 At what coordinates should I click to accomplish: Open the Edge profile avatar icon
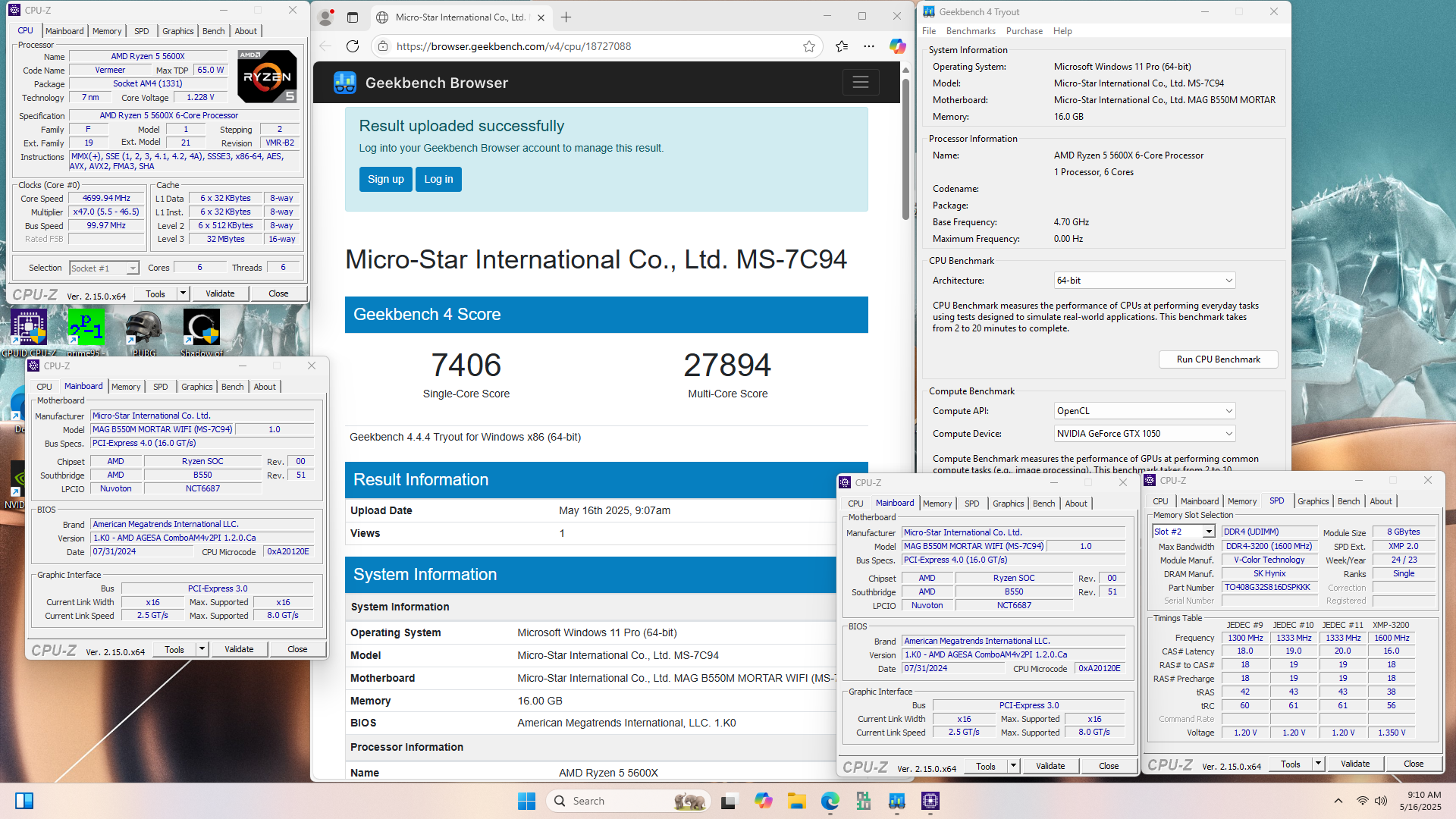coord(326,17)
